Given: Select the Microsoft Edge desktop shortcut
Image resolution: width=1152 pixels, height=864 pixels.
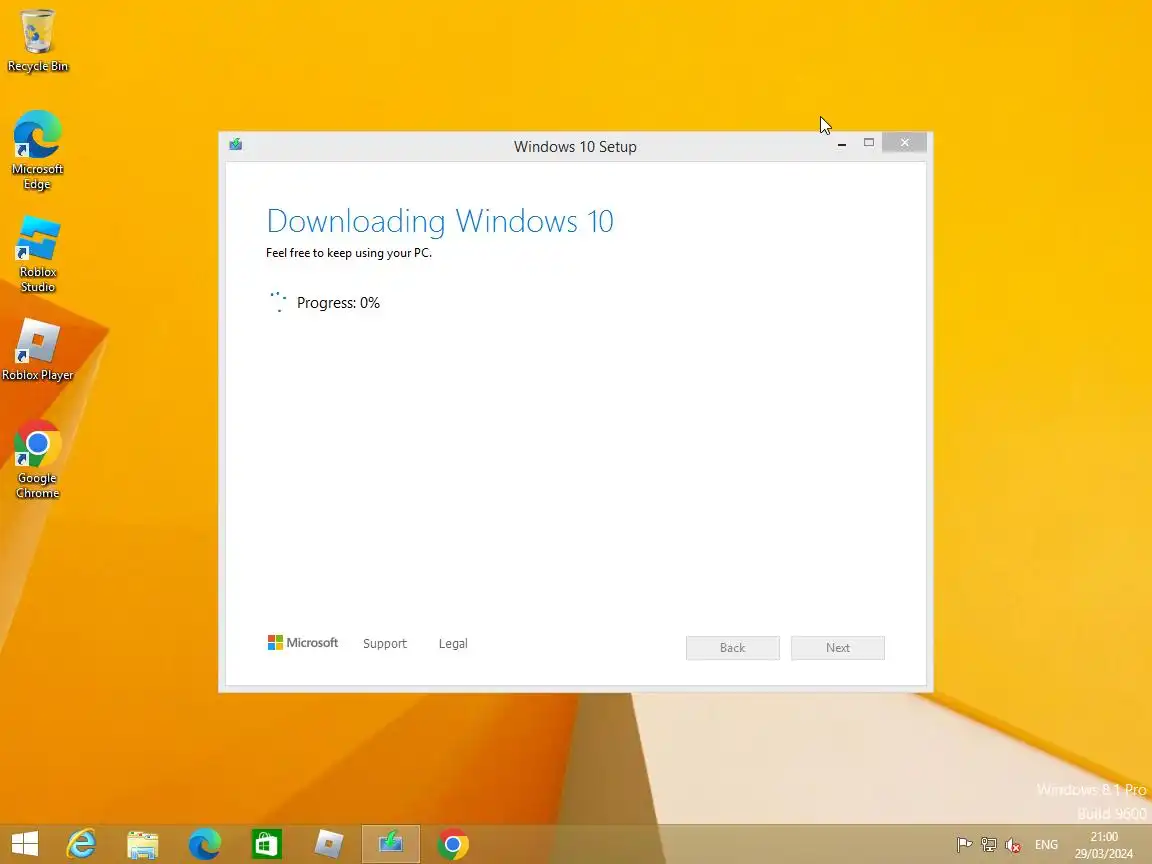Looking at the screenshot, I should [x=37, y=151].
